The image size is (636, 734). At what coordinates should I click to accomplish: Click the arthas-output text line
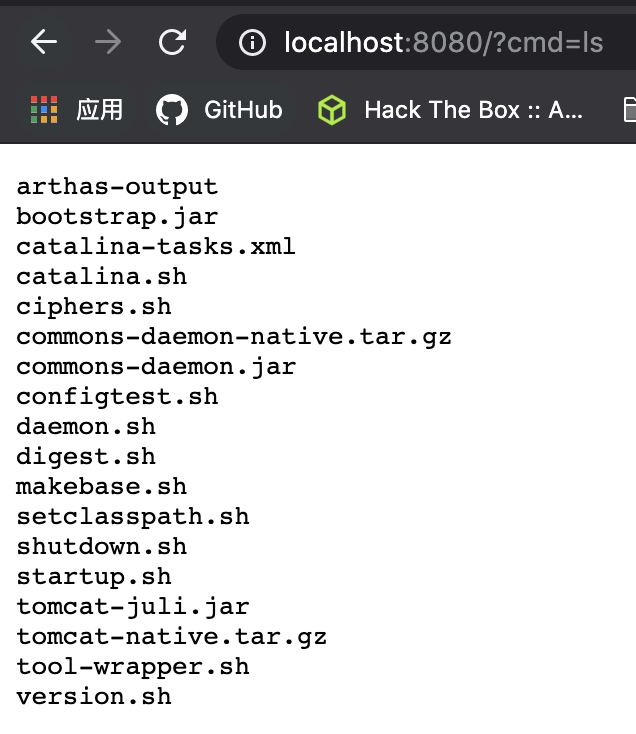click(x=117, y=186)
